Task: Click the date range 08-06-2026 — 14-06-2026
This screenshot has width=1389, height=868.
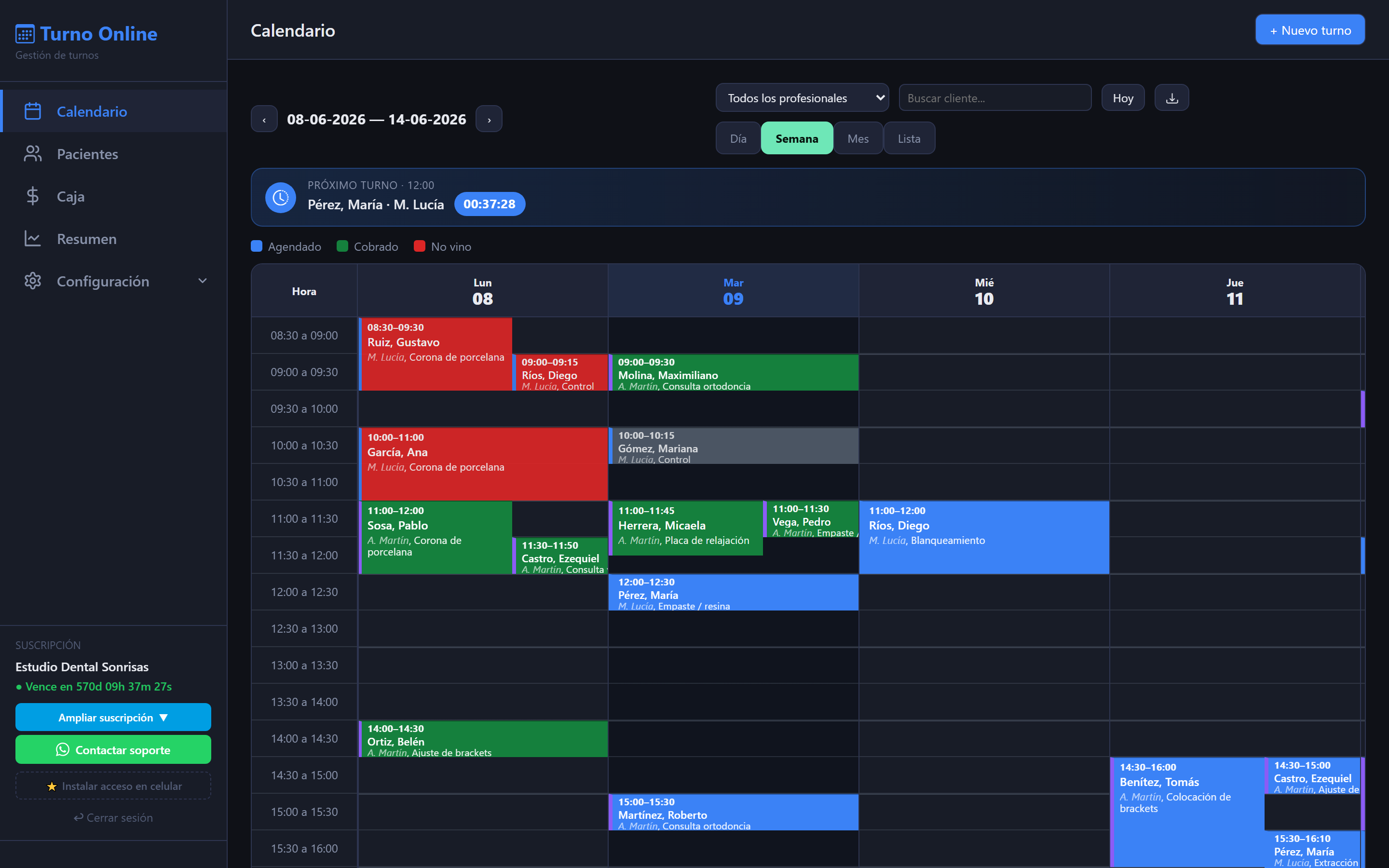Action: click(x=377, y=120)
